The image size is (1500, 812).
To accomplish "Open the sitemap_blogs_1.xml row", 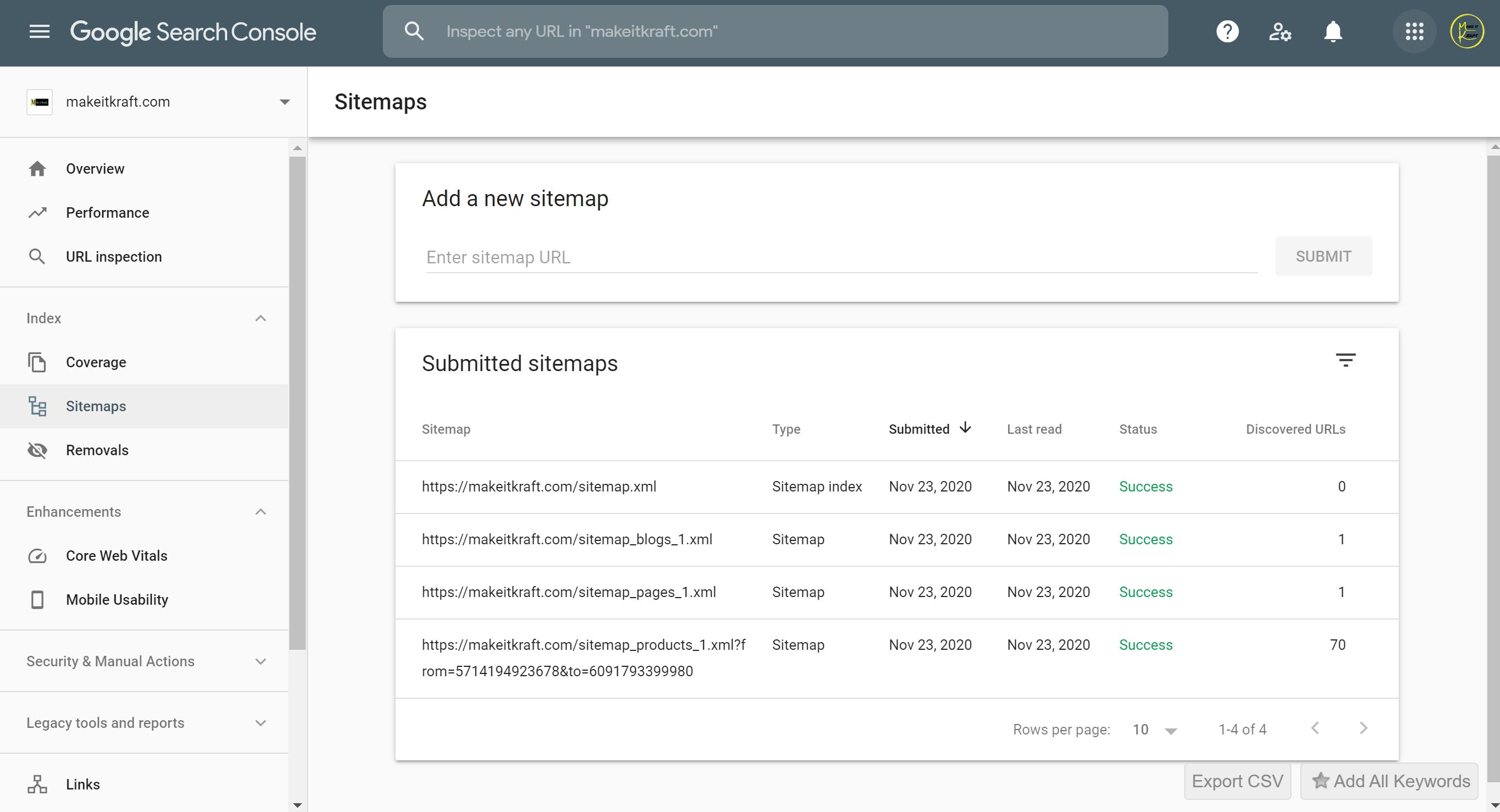I will coord(897,539).
